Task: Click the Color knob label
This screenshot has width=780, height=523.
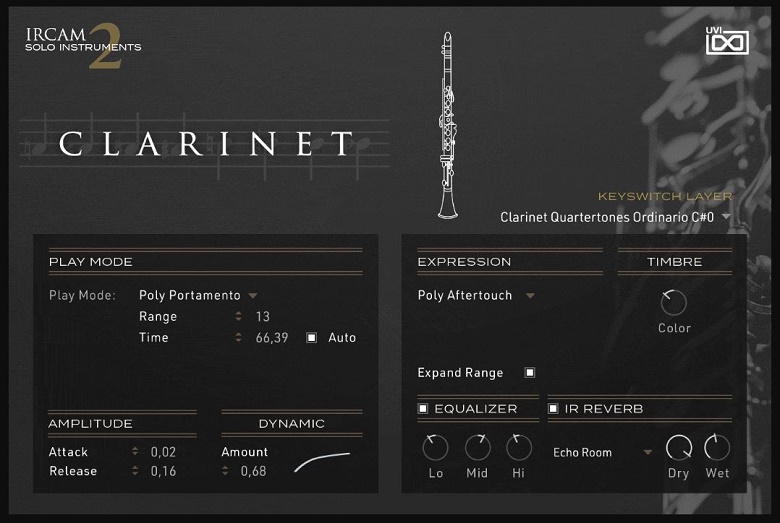Action: (x=675, y=328)
